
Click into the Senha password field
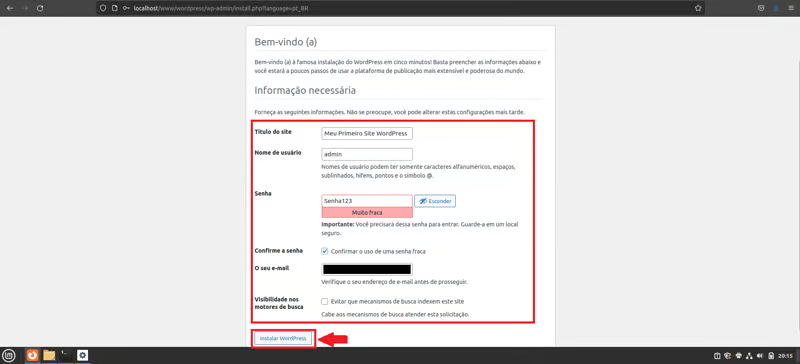coord(367,201)
